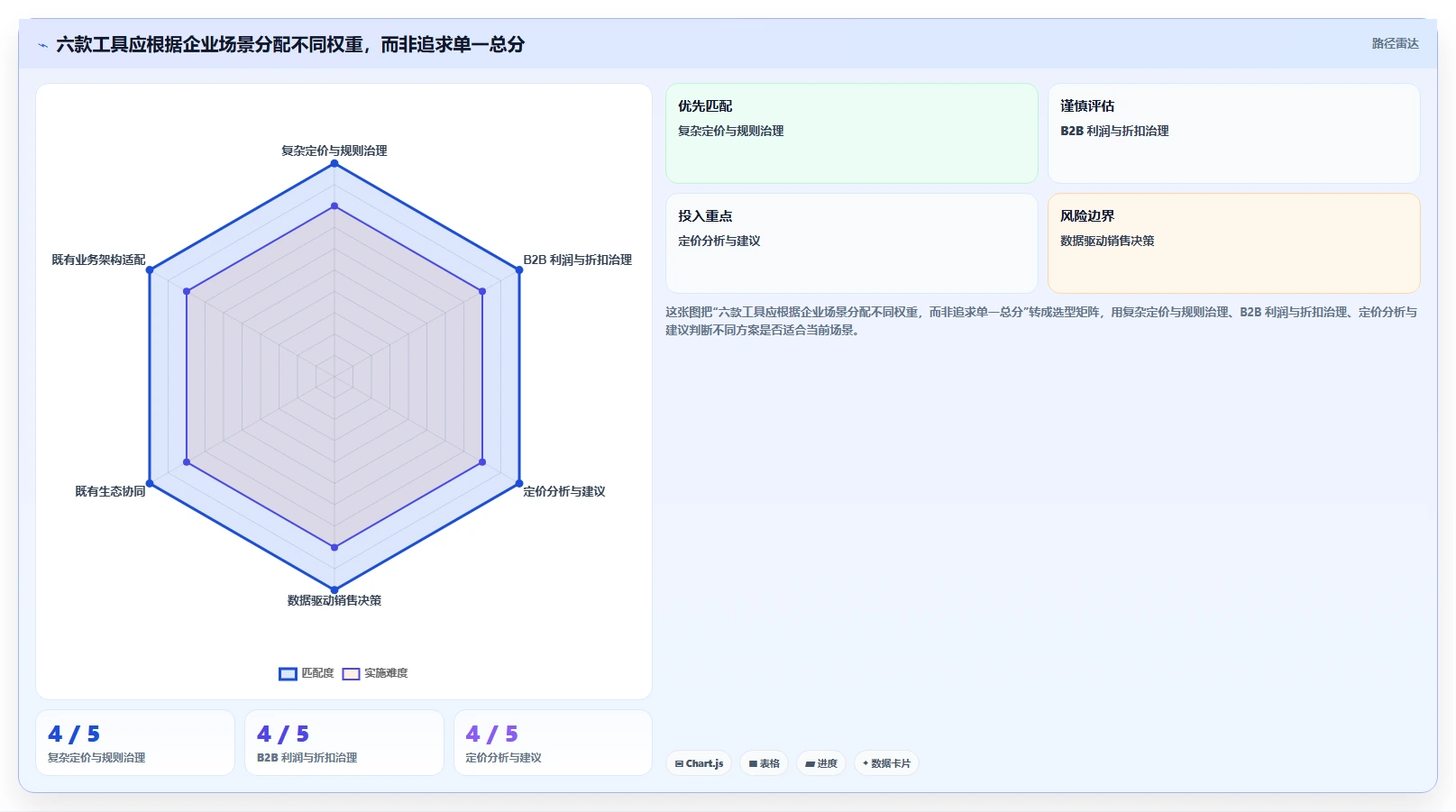Click inner 实施难度 point at 复杂定价与规则治理
1456x812 pixels.
(334, 206)
